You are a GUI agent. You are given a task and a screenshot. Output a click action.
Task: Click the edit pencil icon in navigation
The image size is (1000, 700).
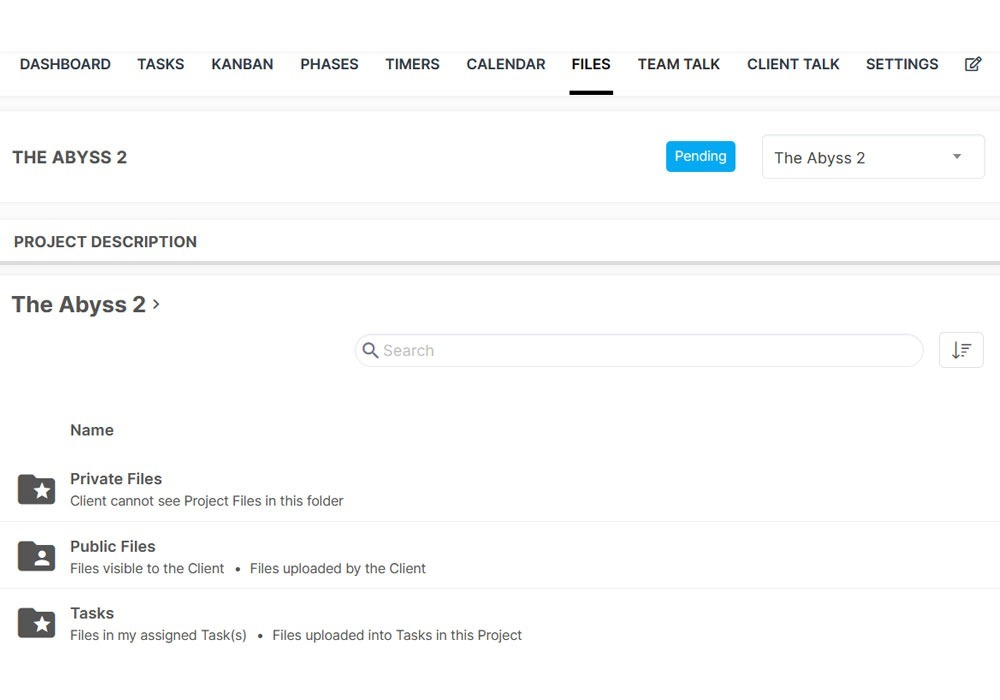point(972,64)
